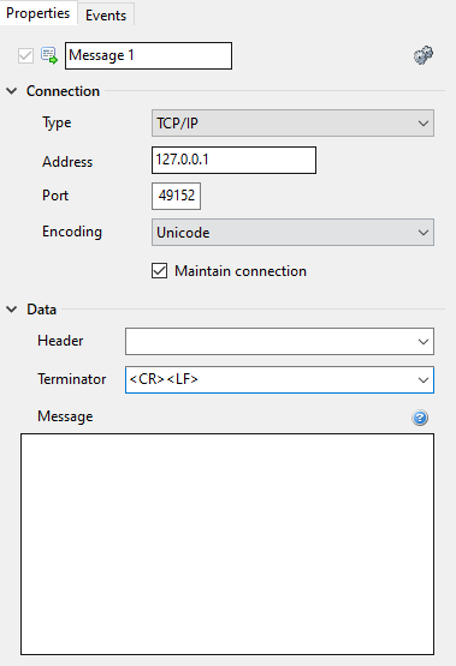This screenshot has width=456, height=666.
Task: Click the Terminator field text <CR><LF>
Action: coord(164,379)
